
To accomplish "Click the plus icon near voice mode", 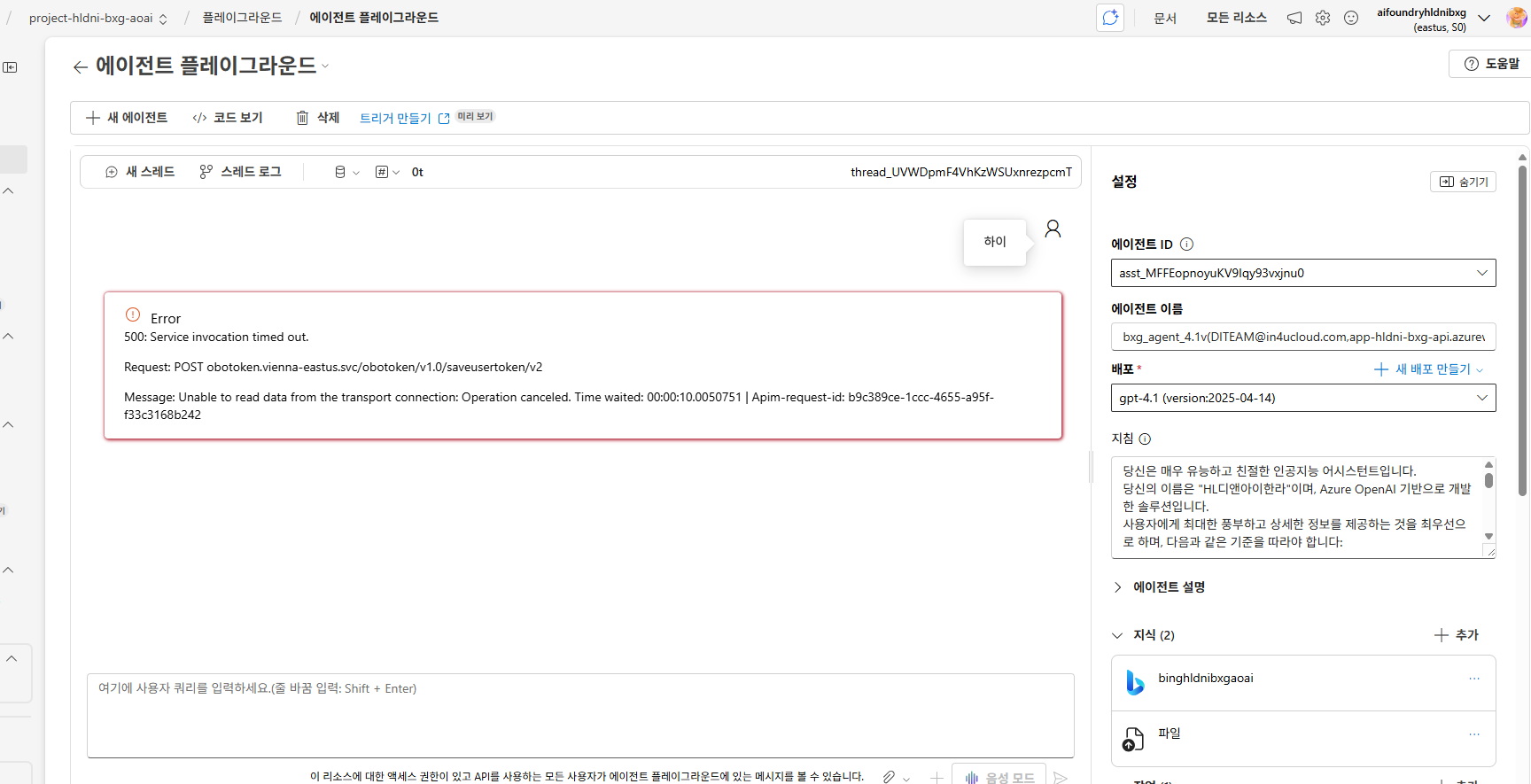I will 936,777.
